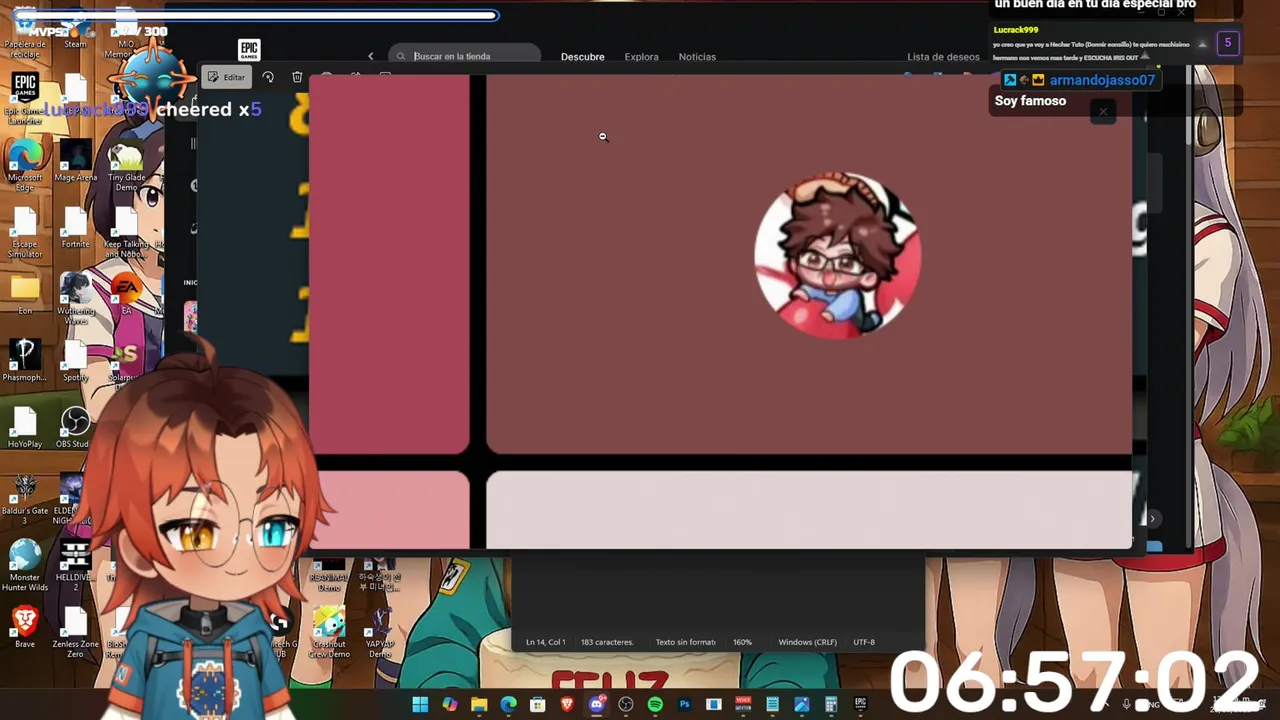Image resolution: width=1280 pixels, height=720 pixels.
Task: Open Phasmophobia desktop shortcut
Action: (x=25, y=361)
